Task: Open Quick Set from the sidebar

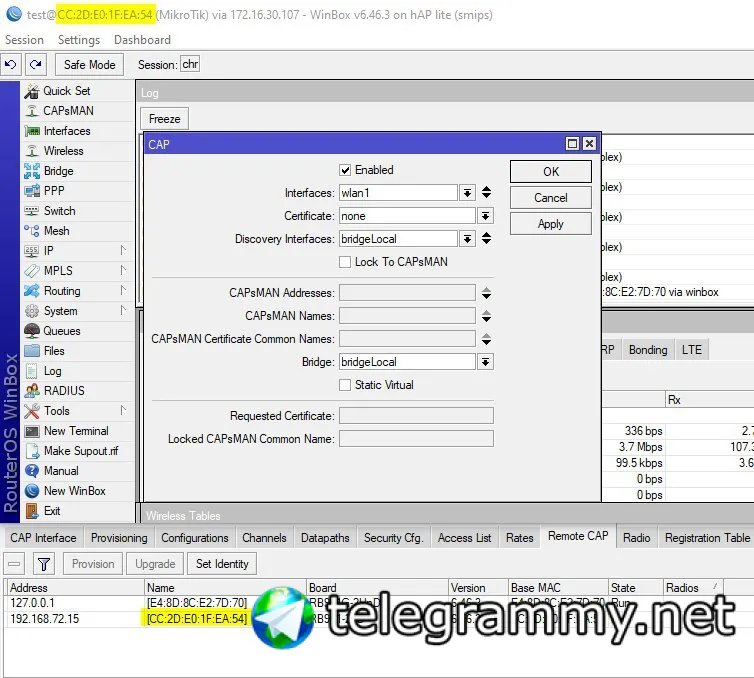Action: [x=66, y=91]
